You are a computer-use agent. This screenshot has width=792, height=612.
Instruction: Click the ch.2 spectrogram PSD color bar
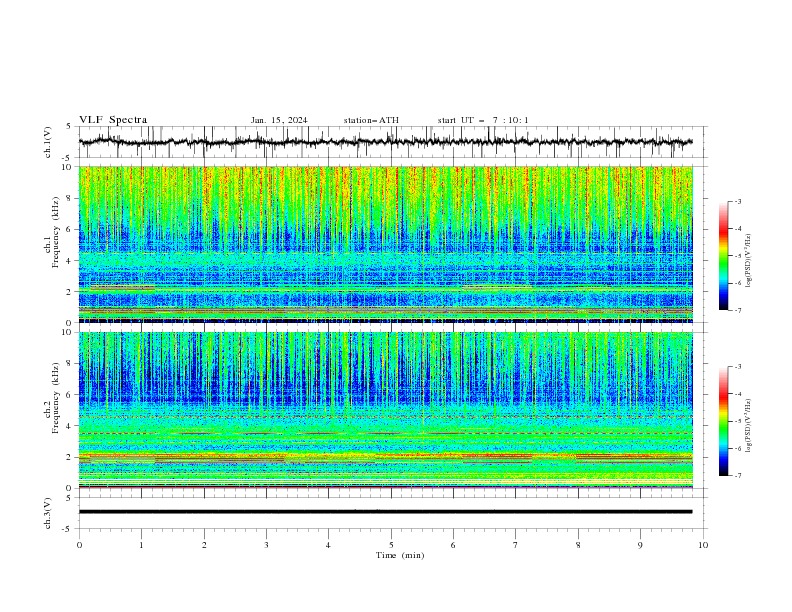(x=723, y=421)
